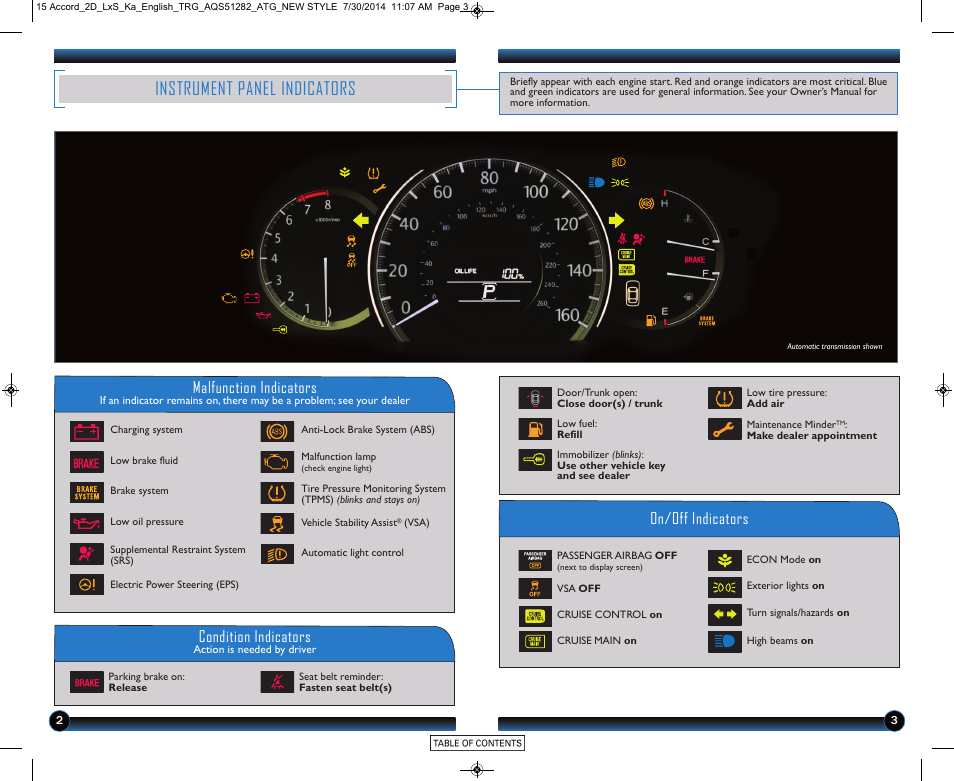Click the gear position P display
The width and height of the screenshot is (954, 781).
[489, 291]
